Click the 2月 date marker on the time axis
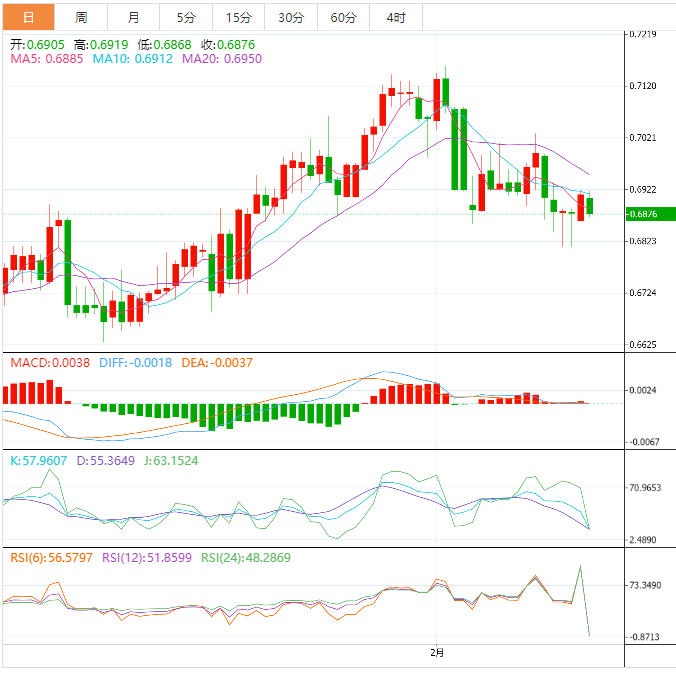 [x=437, y=653]
